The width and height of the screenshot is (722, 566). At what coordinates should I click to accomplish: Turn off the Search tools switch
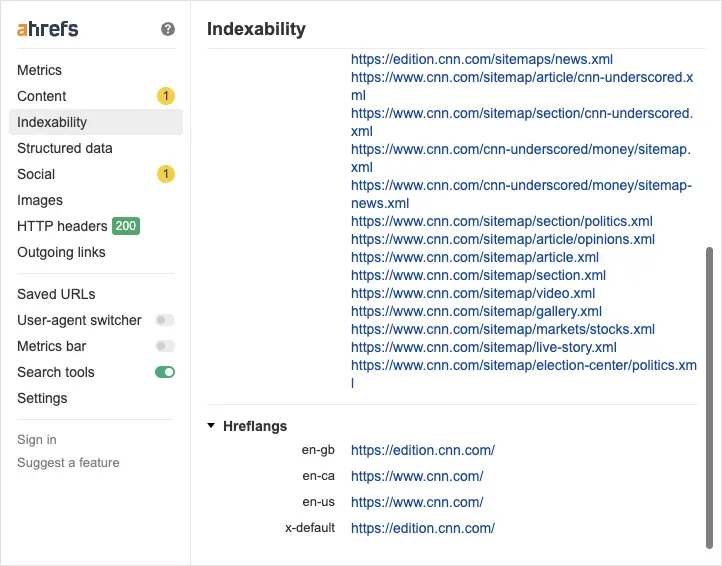point(165,372)
